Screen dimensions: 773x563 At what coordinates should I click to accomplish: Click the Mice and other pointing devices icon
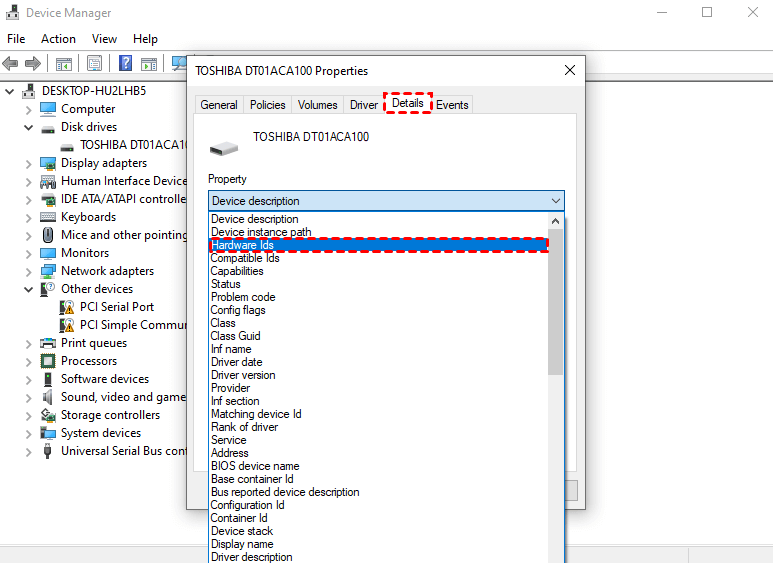coord(48,235)
